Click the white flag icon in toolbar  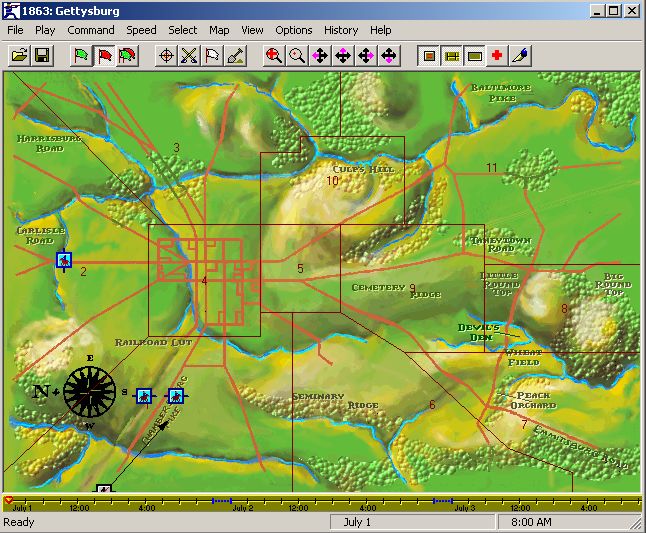coord(212,56)
